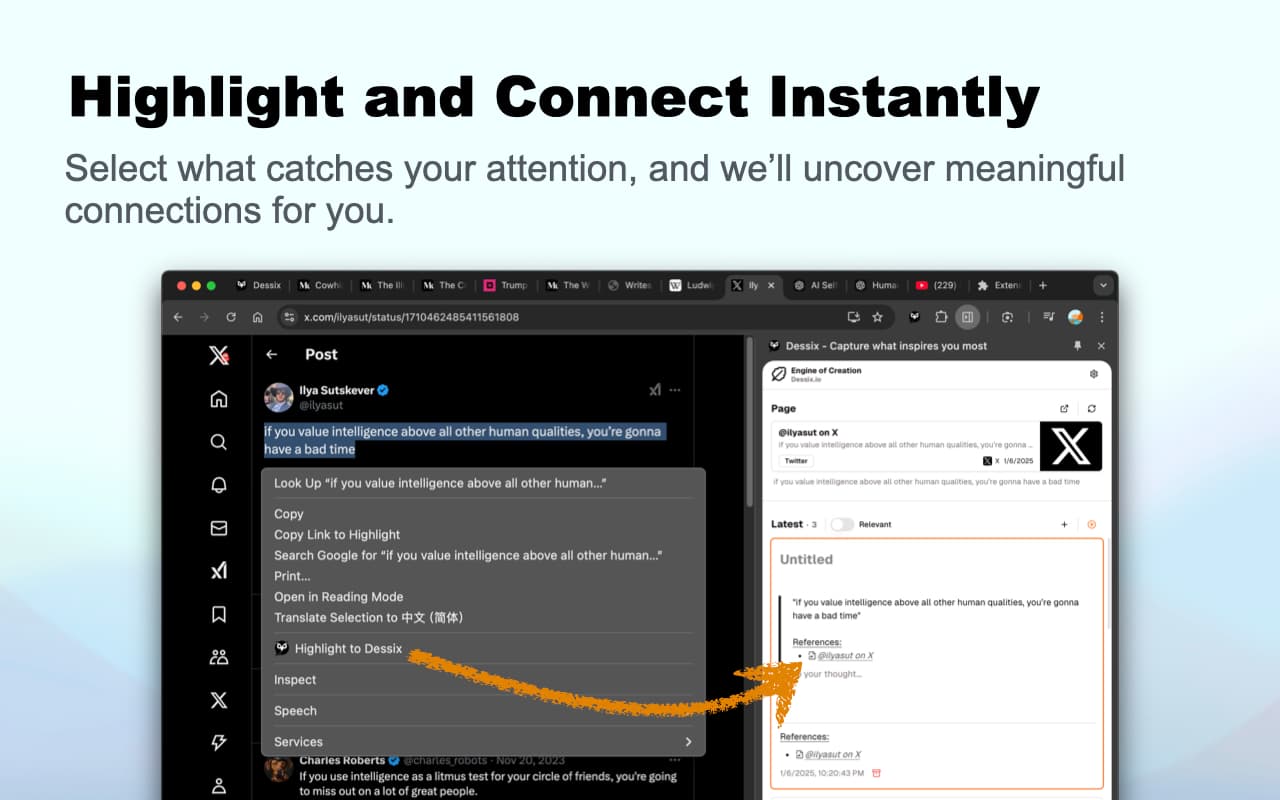Open X Explore search icon
This screenshot has height=800, width=1280.
(218, 442)
